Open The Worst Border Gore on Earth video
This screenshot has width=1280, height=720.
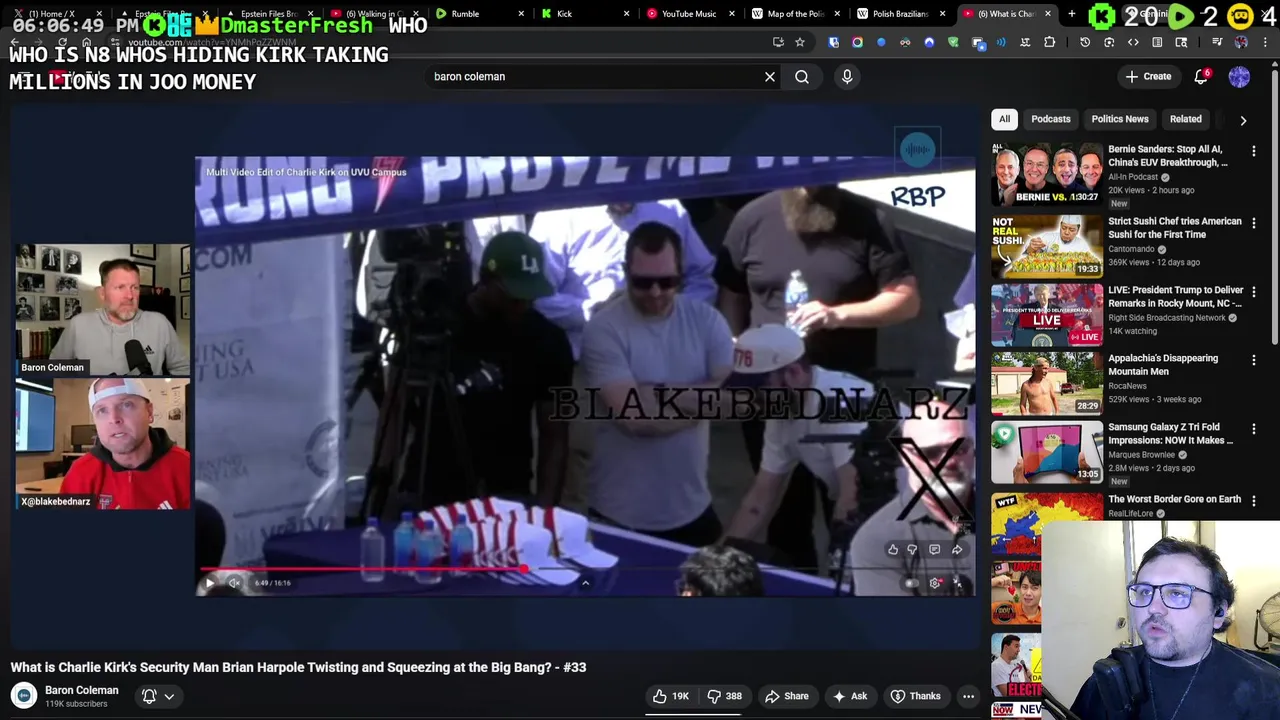pyautogui.click(x=1174, y=499)
